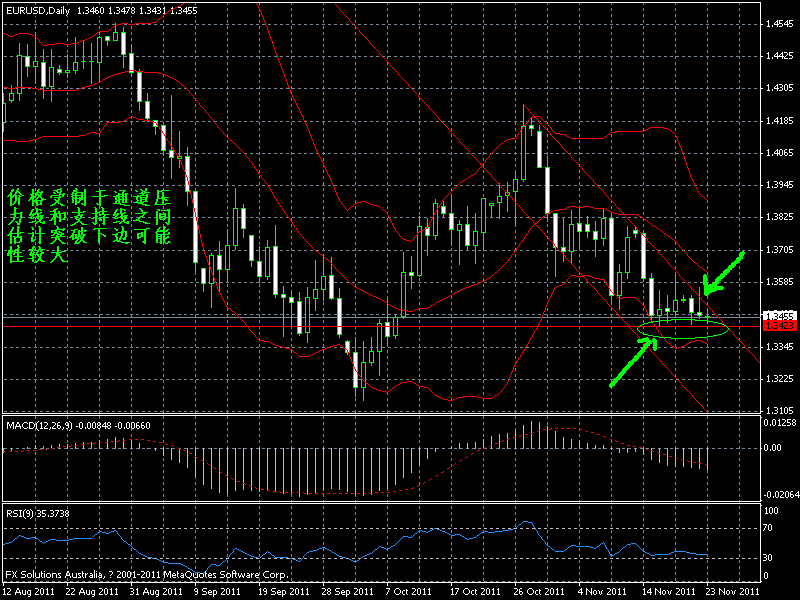The height and width of the screenshot is (600, 800).
Task: Select the red horizontal support line
Action: coord(383,326)
